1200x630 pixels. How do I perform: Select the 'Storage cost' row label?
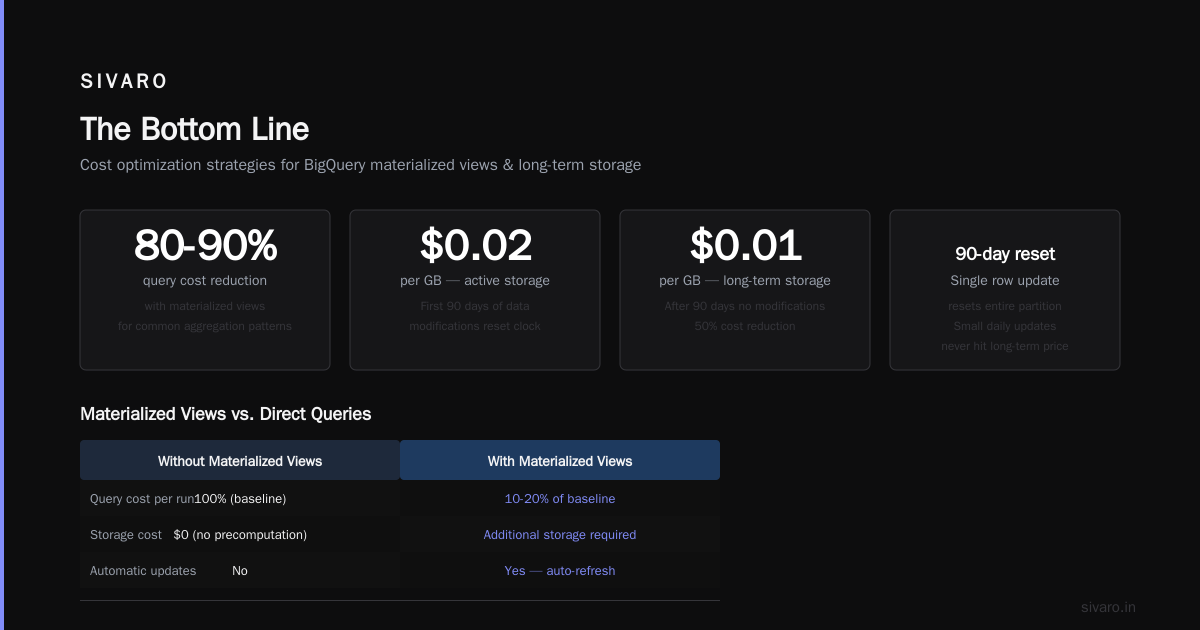[x=126, y=535]
